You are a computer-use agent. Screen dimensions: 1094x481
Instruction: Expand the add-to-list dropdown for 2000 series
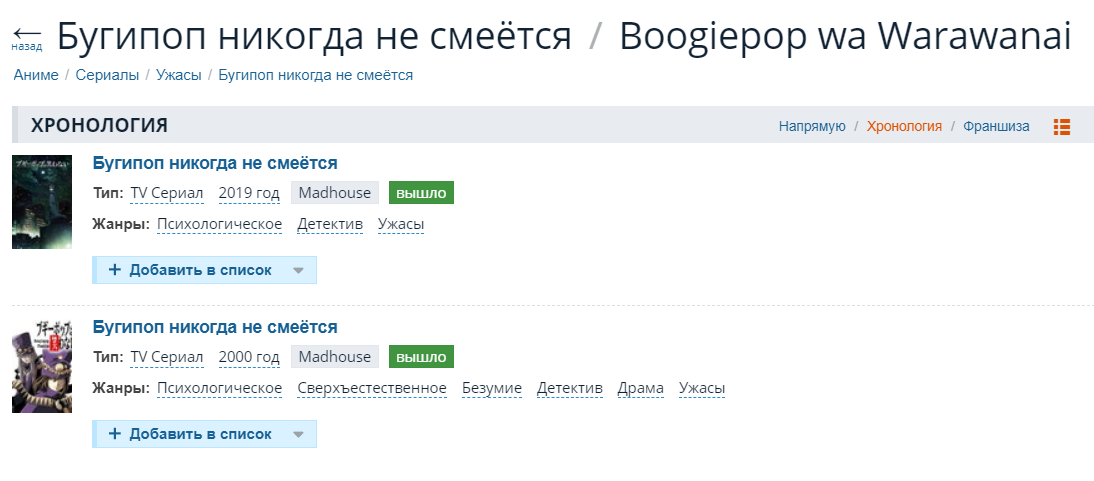(x=298, y=434)
